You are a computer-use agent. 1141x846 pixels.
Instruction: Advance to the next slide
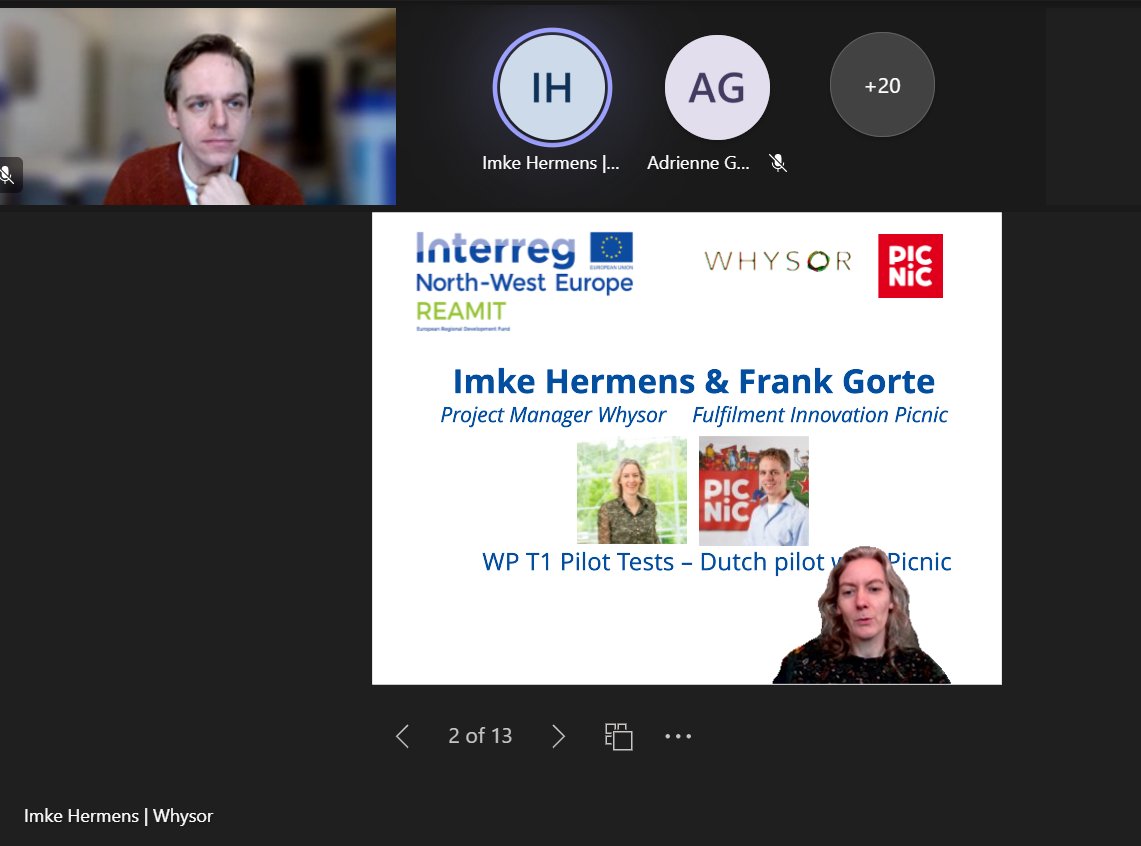coord(558,736)
